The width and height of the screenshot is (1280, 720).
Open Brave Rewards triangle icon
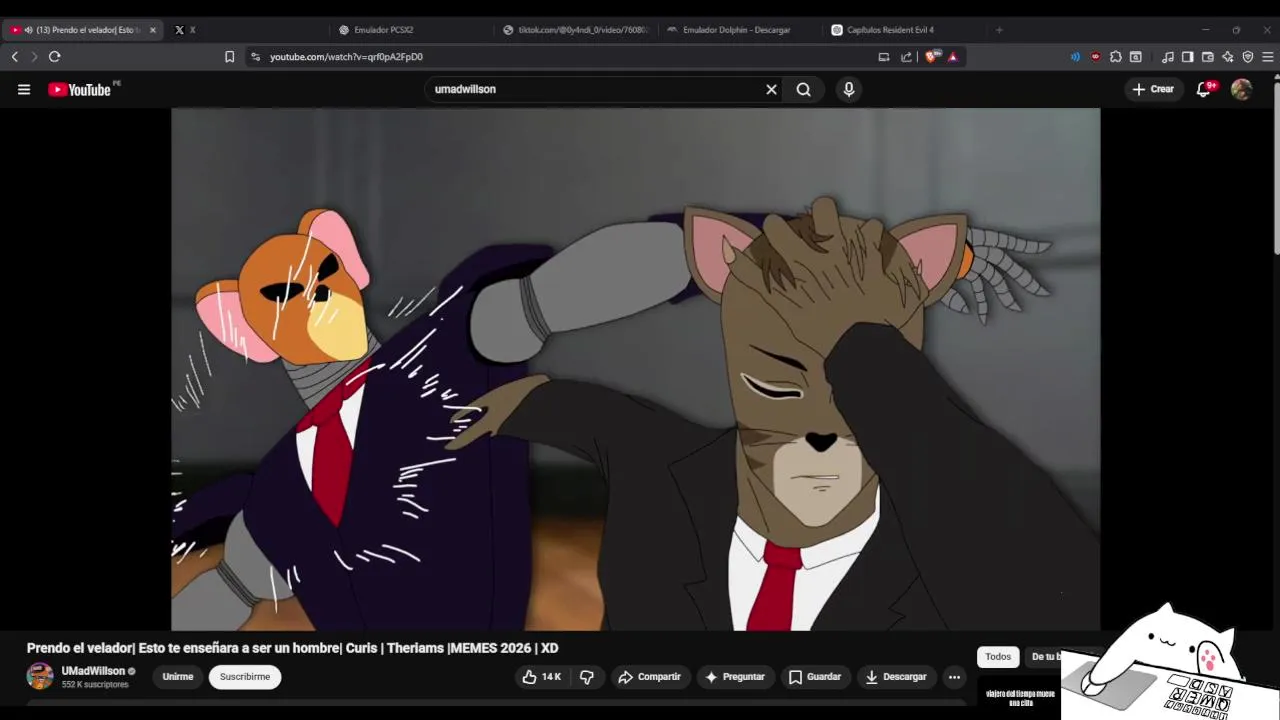click(x=952, y=57)
